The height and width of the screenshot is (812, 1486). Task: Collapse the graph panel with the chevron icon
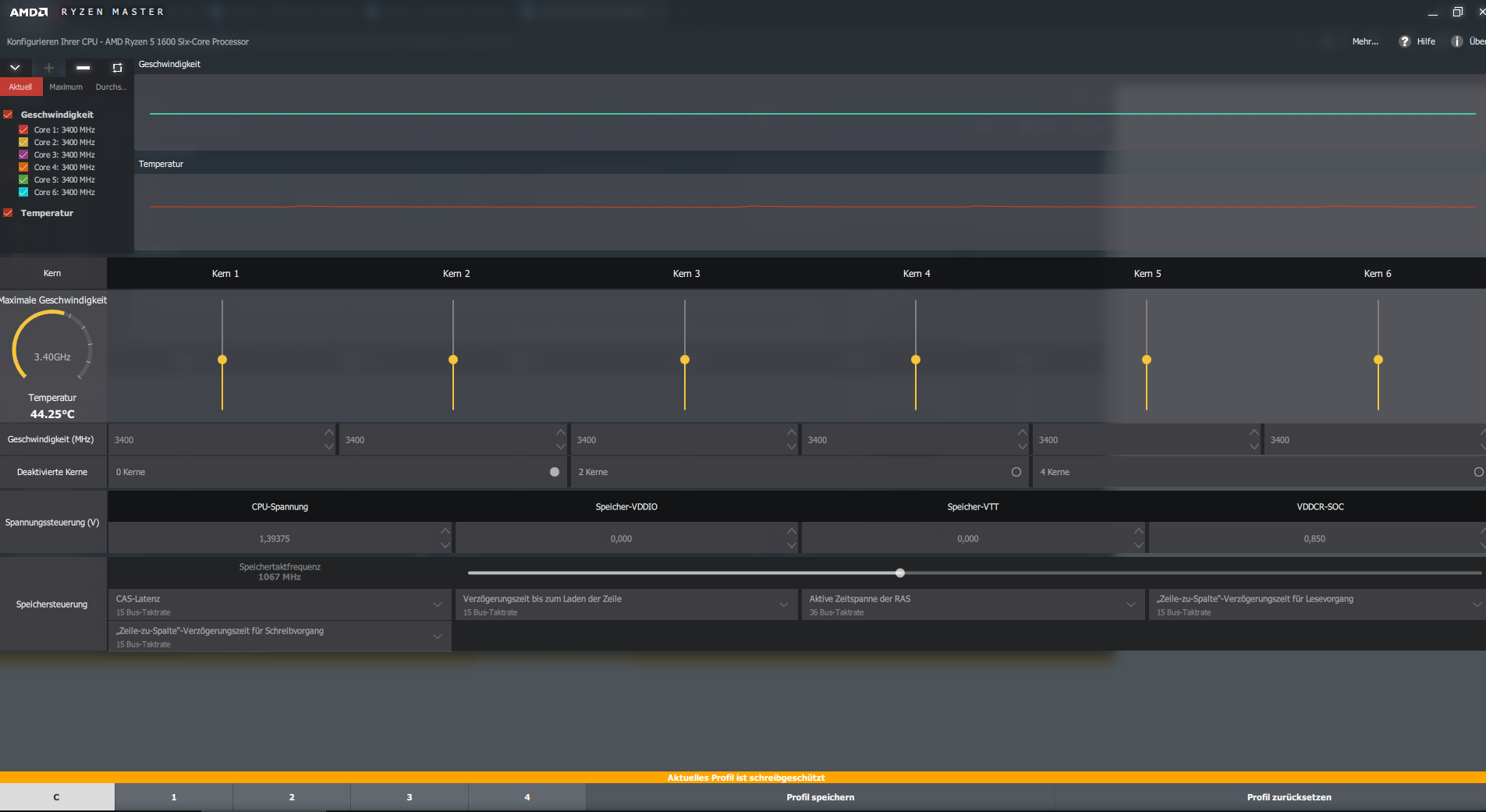coord(15,68)
